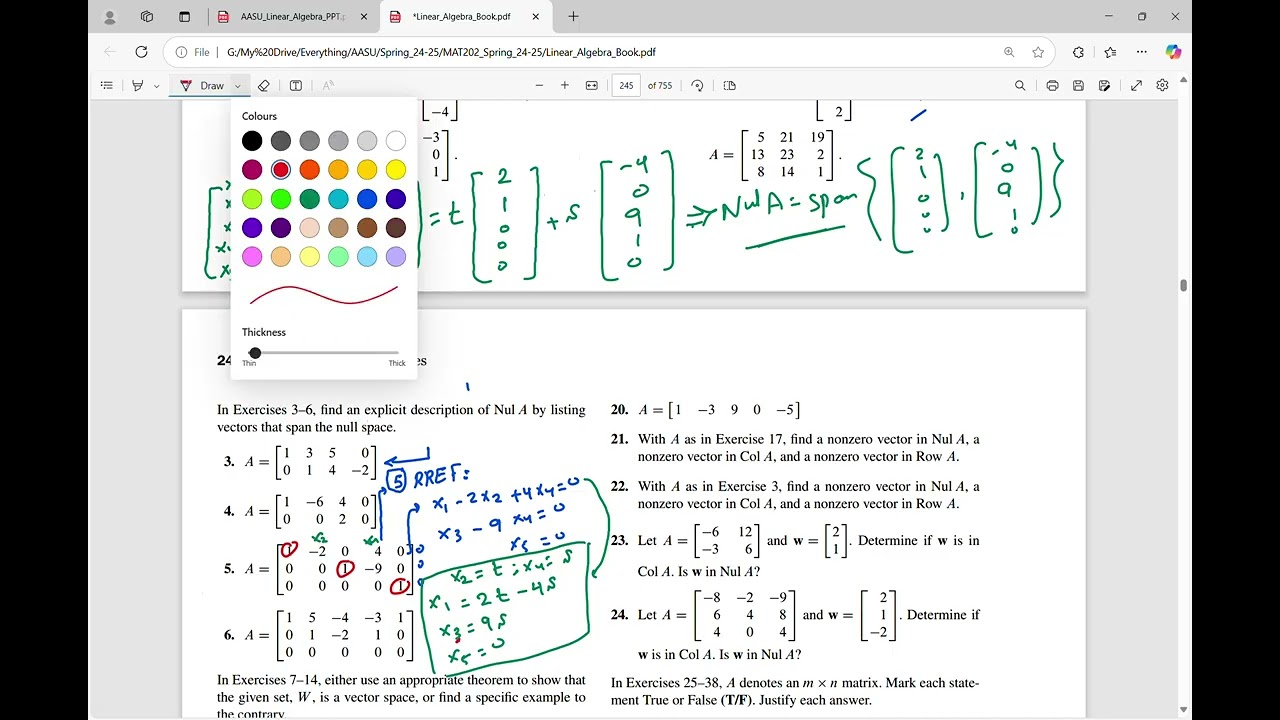Open the Highlight color options dropdown
The image size is (1280, 720).
click(157, 86)
